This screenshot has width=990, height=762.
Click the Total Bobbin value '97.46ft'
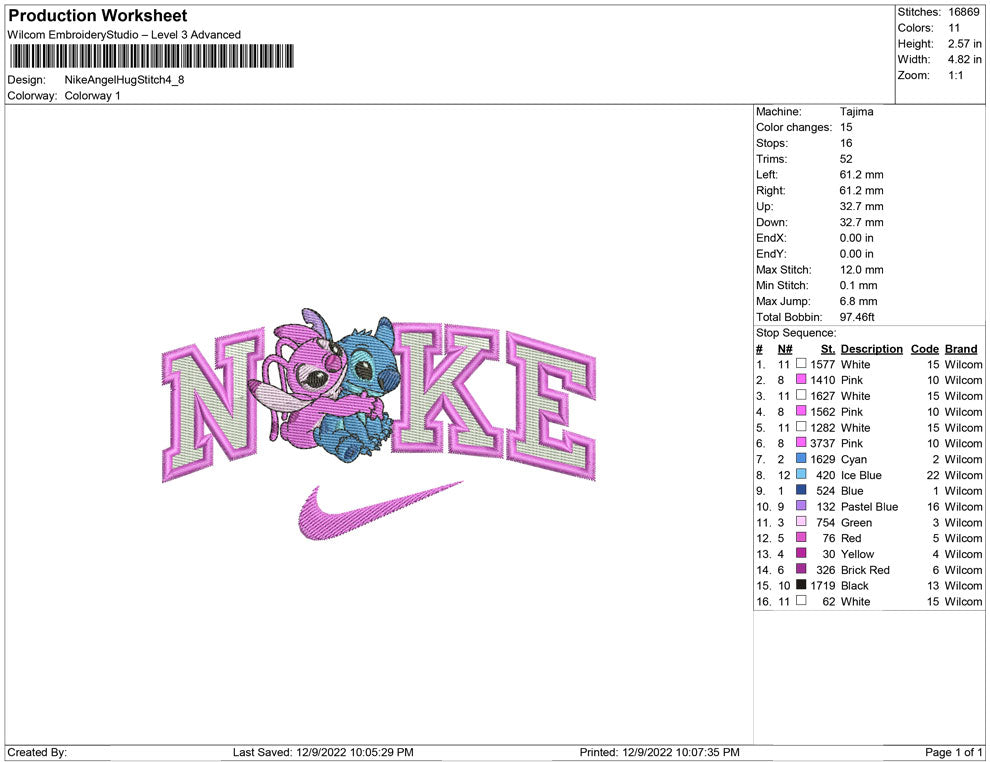[857, 317]
